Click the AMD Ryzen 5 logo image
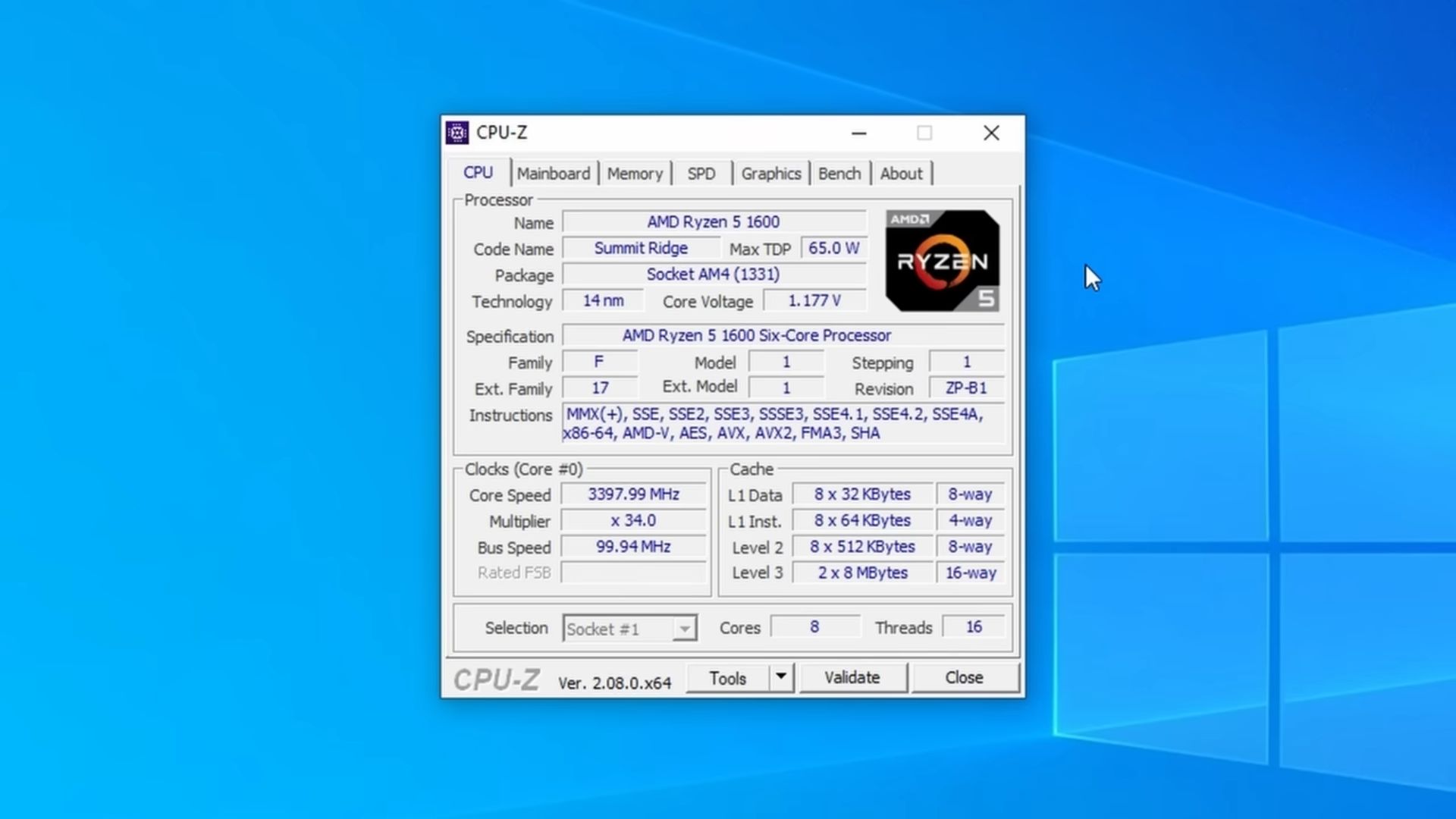Viewport: 1456px width, 819px height. tap(942, 261)
